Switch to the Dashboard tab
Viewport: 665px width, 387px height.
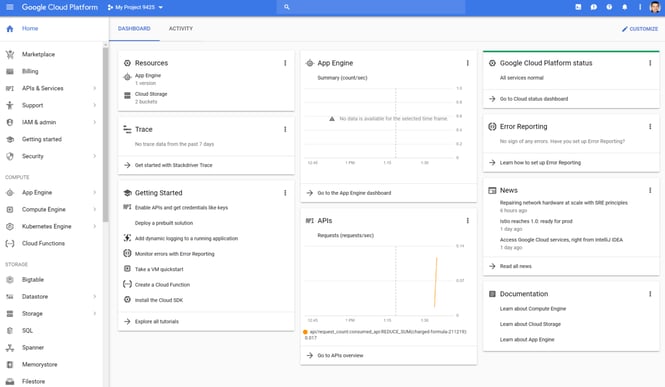pos(134,28)
